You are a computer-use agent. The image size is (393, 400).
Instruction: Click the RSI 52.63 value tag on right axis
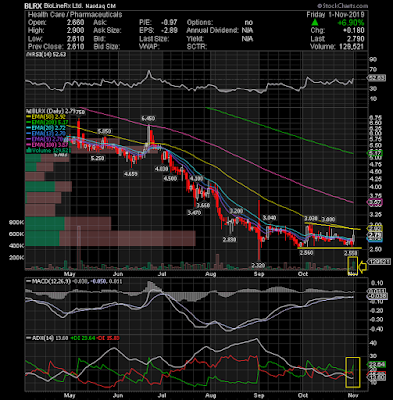377,78
